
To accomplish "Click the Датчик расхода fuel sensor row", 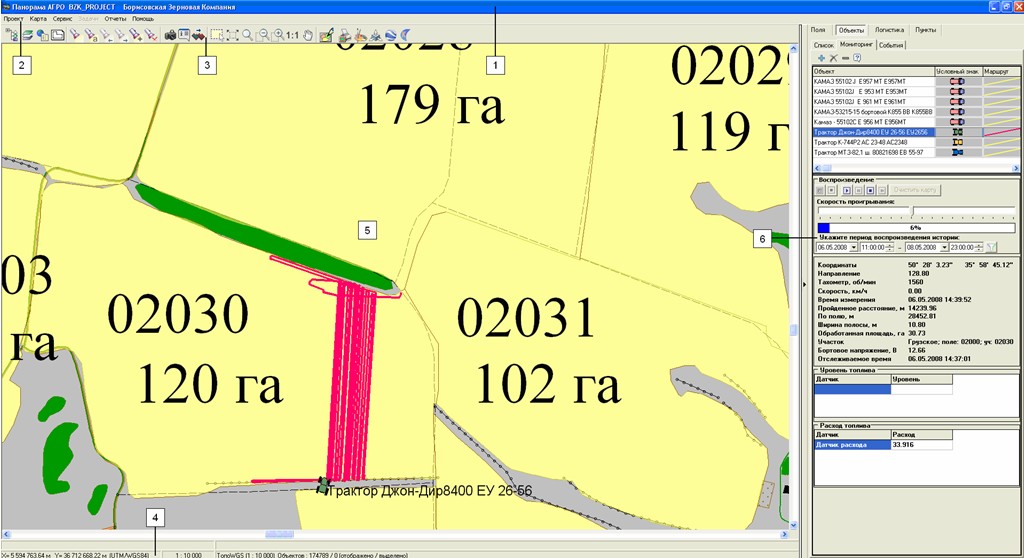I will click(850, 444).
